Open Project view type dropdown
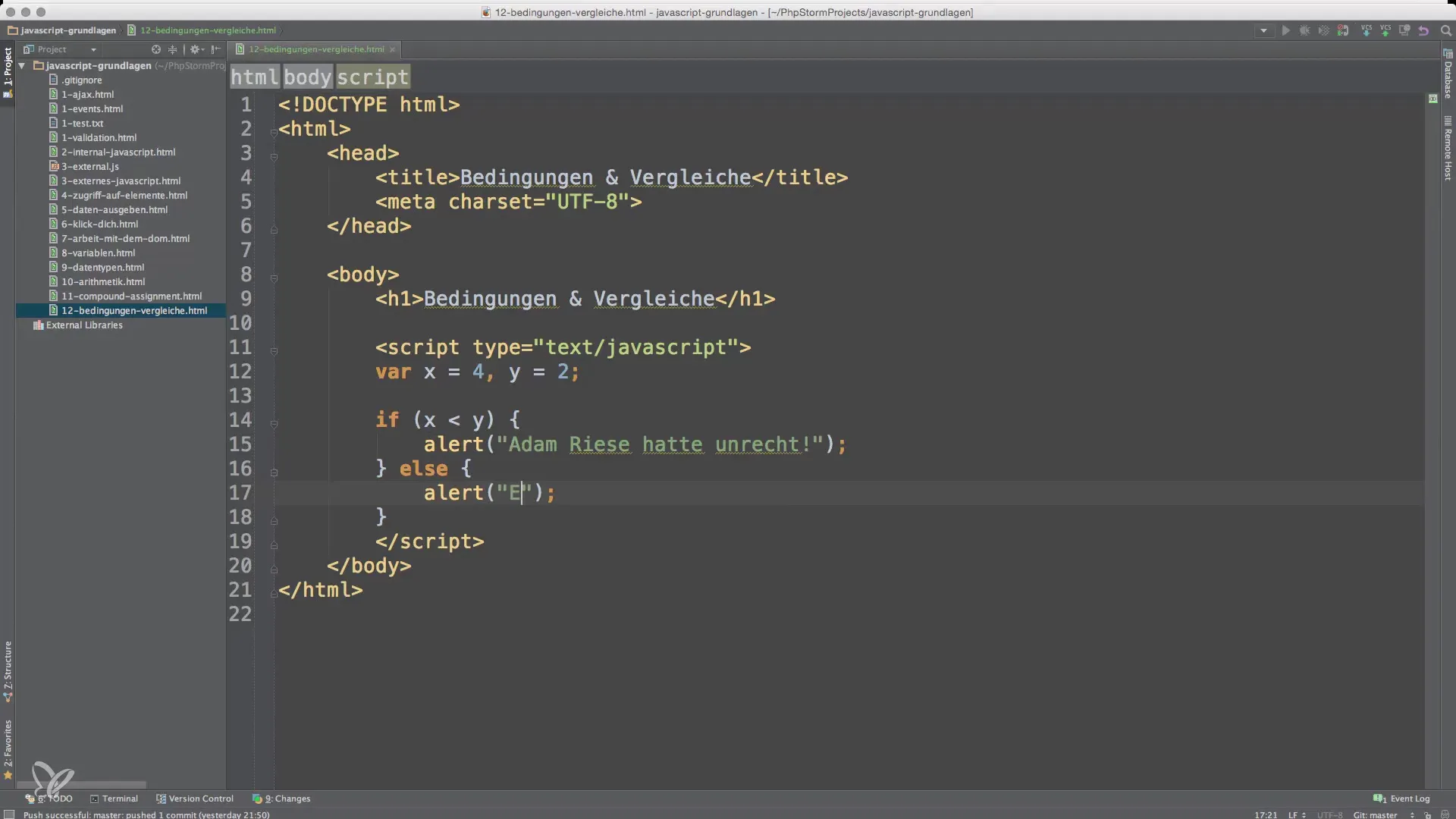The width and height of the screenshot is (1456, 819). 61,49
